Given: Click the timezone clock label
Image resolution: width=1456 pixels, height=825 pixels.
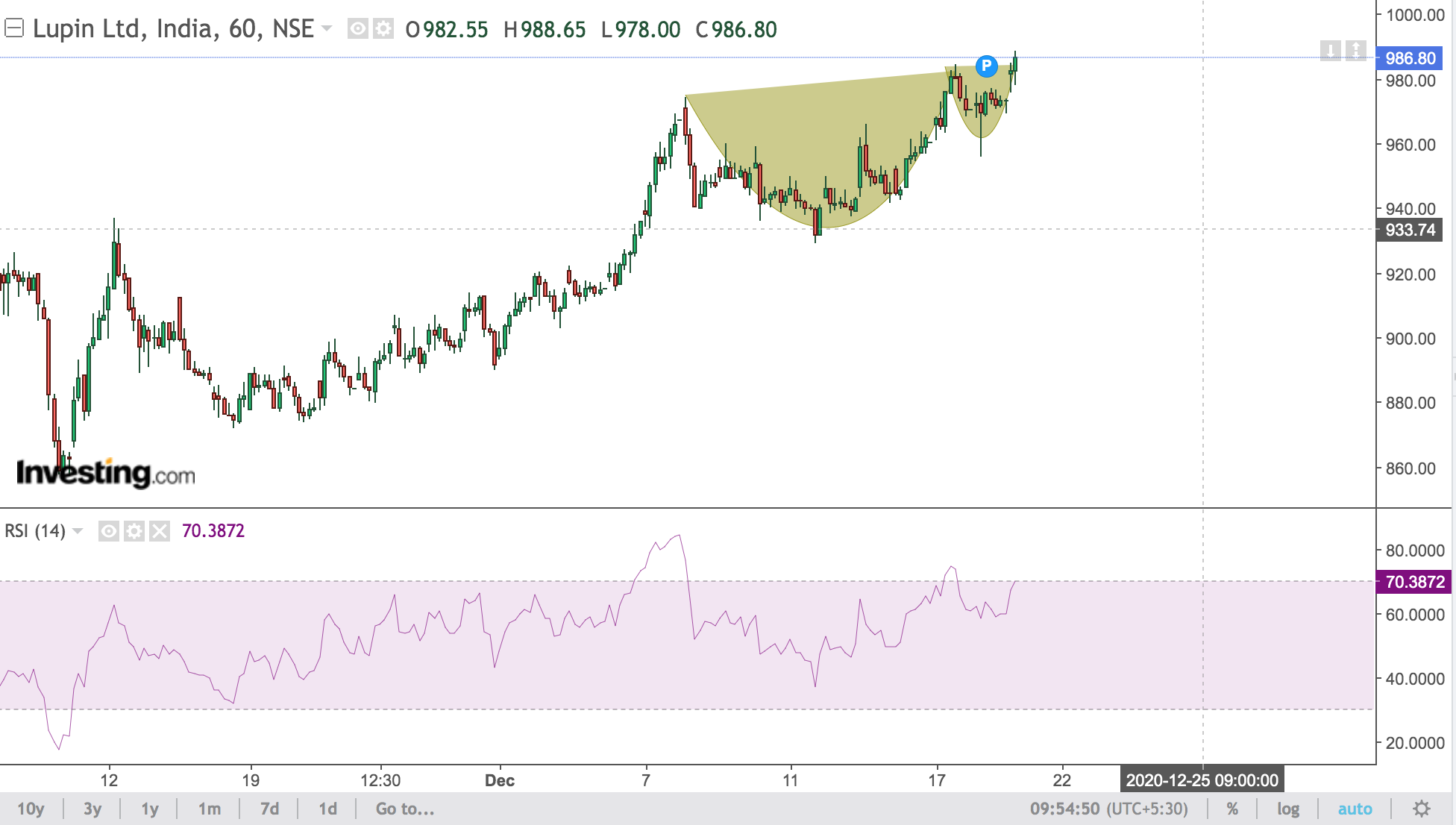Looking at the screenshot, I should coord(1108,809).
